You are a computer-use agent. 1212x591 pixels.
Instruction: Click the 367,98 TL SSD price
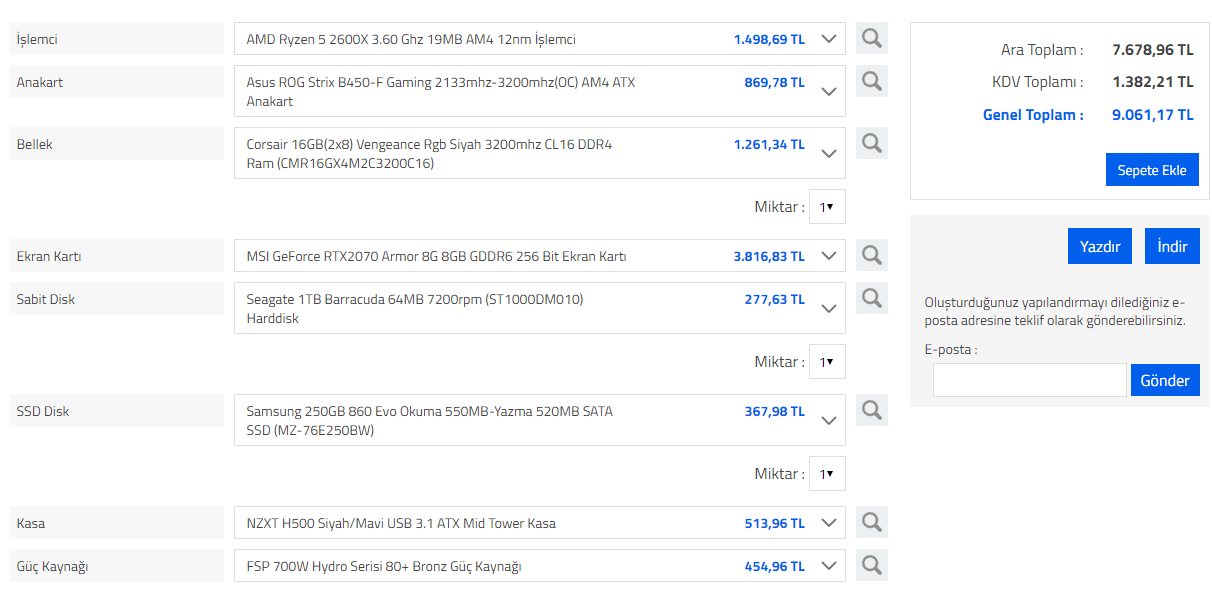[x=774, y=411]
